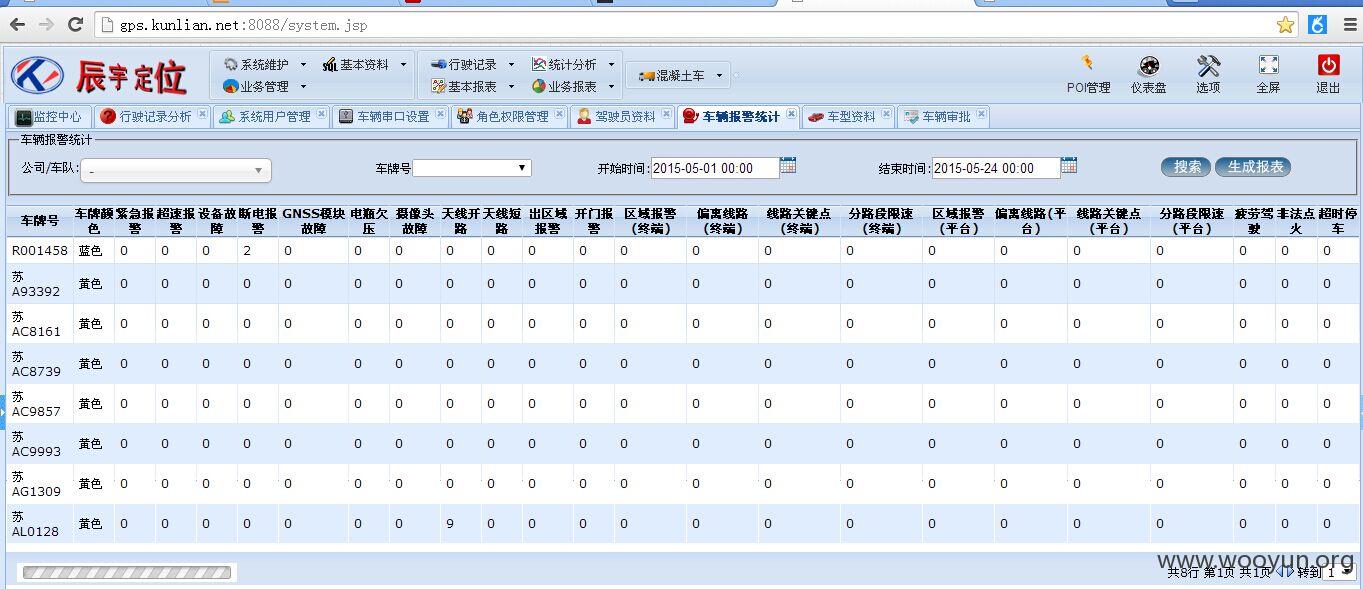Switch to the 监控中心 tab

49,116
